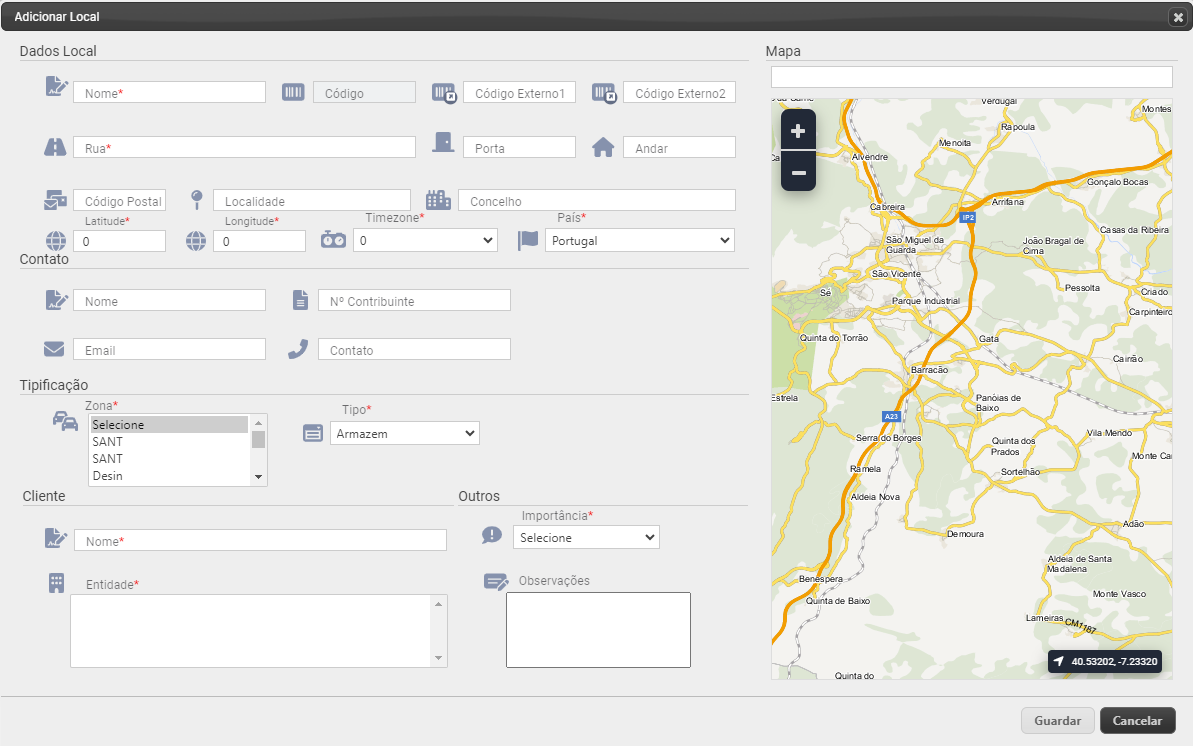The height and width of the screenshot is (746, 1193).
Task: Click the list icon beside Tipo
Action: (313, 433)
